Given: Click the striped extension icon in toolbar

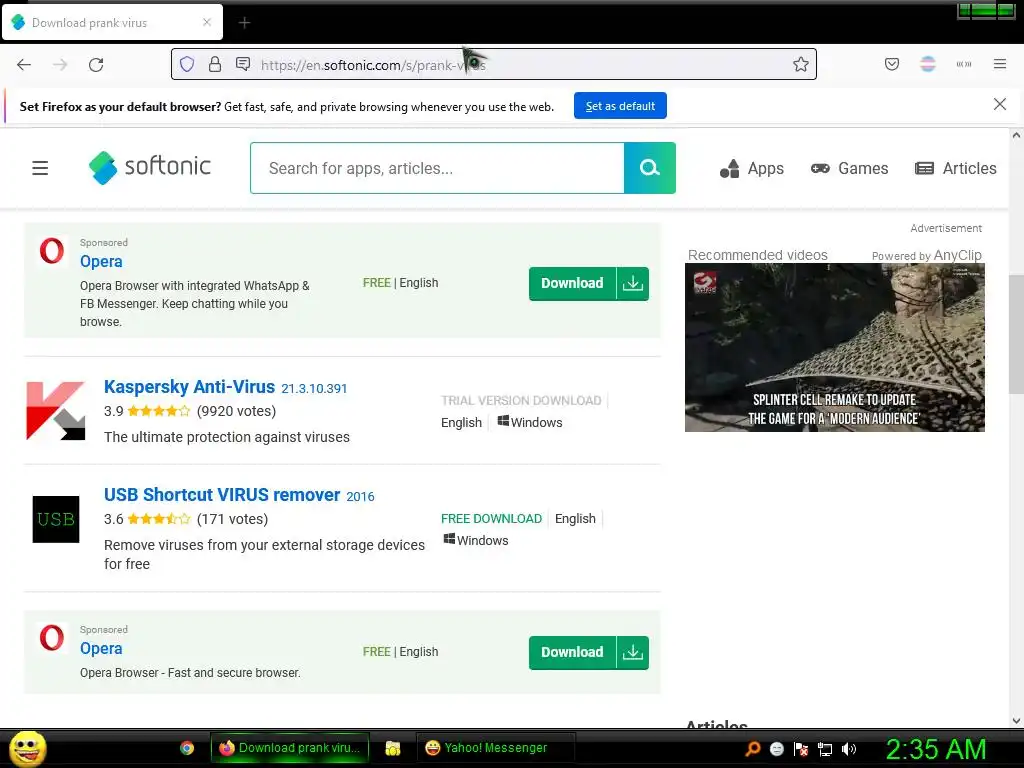Looking at the screenshot, I should (928, 64).
